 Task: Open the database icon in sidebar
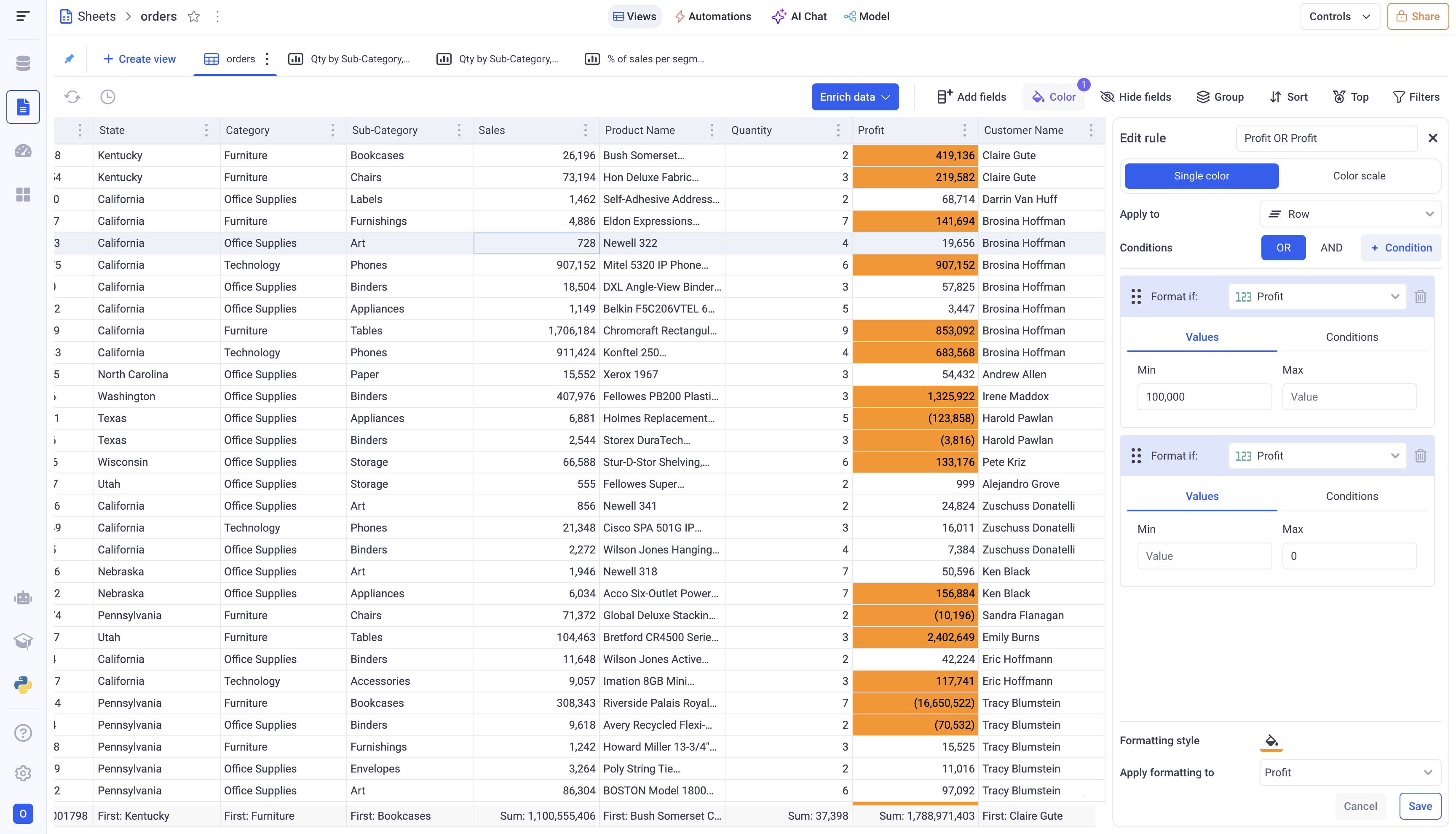(x=23, y=63)
